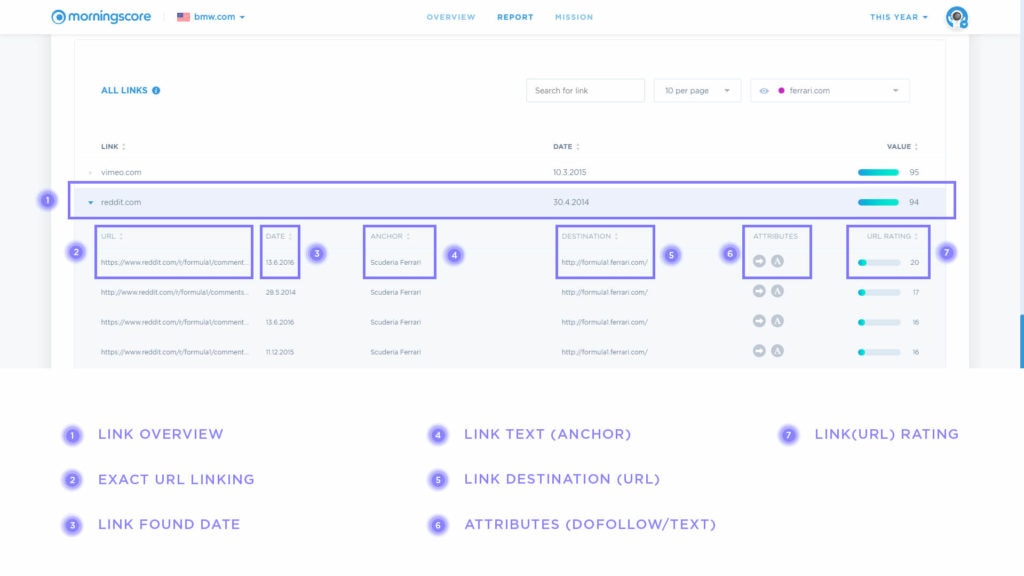
Task: Click the URL rating bar showing 17
Action: 879,293
